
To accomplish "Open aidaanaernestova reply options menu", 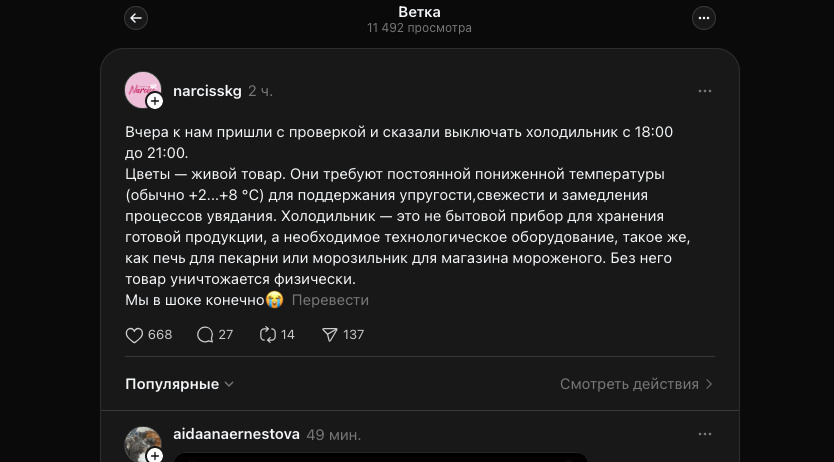I will [705, 434].
